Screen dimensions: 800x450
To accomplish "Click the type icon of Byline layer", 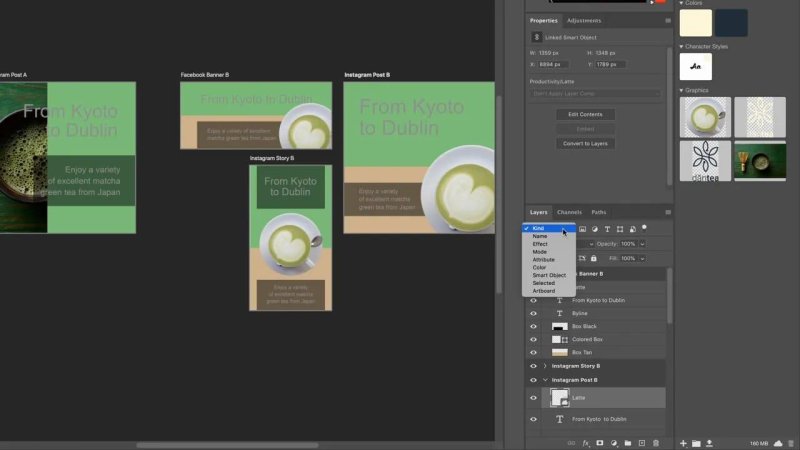I will point(560,313).
